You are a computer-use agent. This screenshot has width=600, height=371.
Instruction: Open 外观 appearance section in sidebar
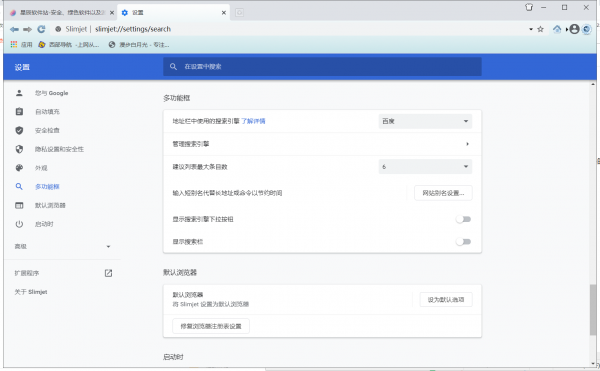click(x=41, y=168)
